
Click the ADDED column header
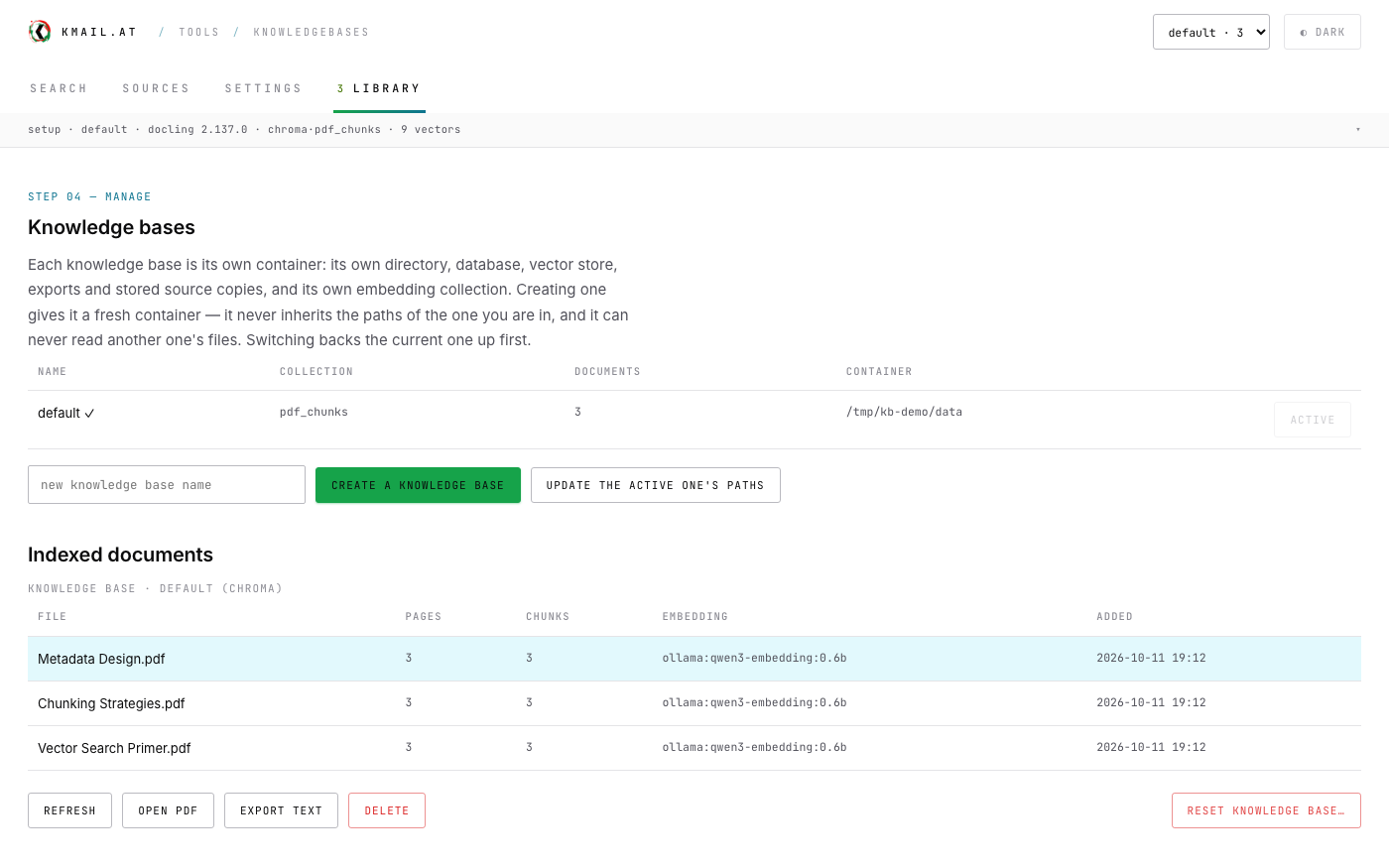click(1114, 617)
